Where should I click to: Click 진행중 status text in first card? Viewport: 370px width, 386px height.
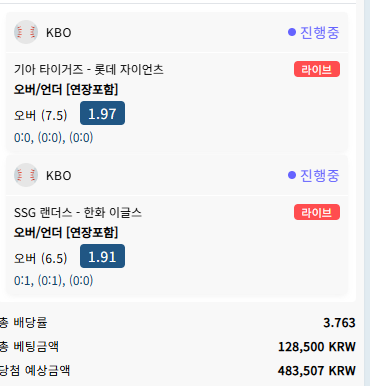pos(319,32)
